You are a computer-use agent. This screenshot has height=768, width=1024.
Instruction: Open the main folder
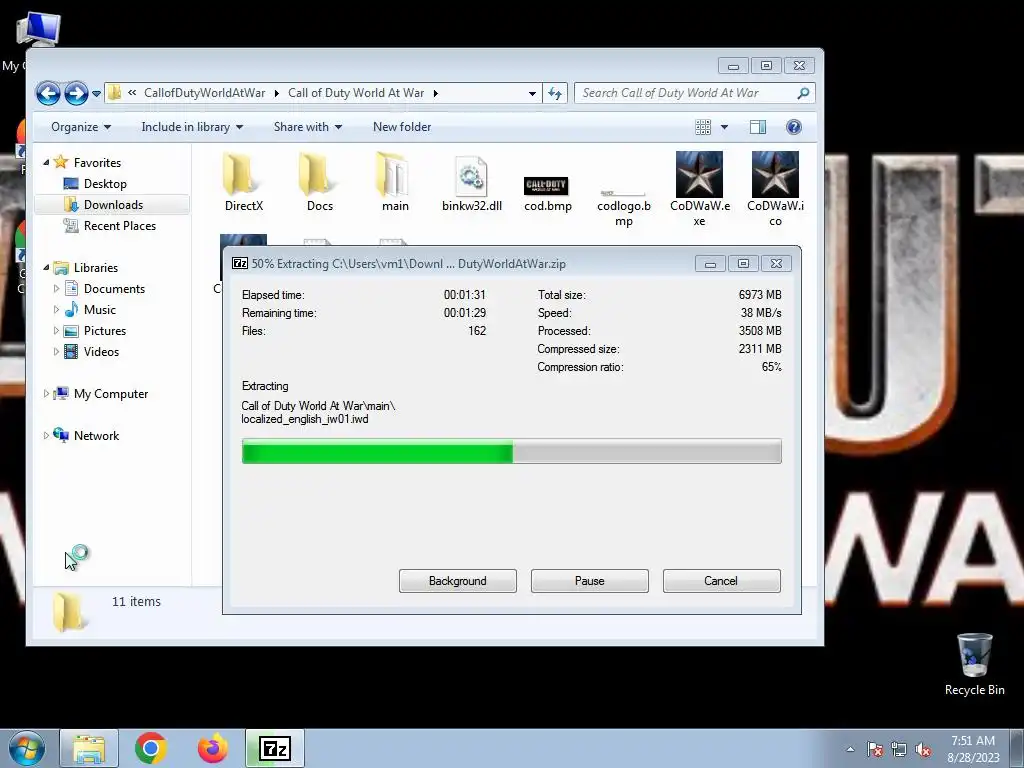coord(395,182)
